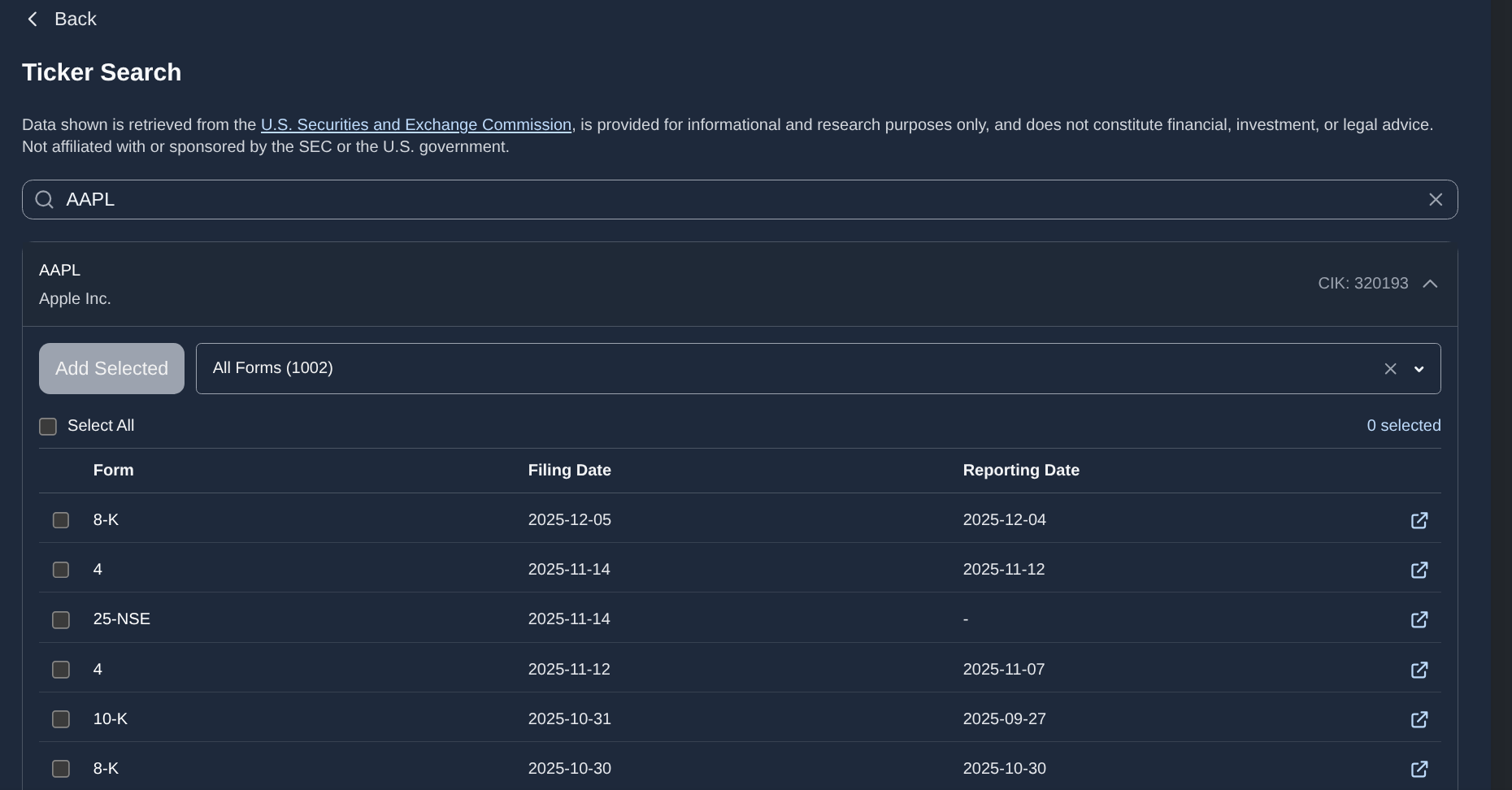Open external link for Form 4 filed 2025-11-14
Screen dimensions: 1512x790
[1419, 570]
